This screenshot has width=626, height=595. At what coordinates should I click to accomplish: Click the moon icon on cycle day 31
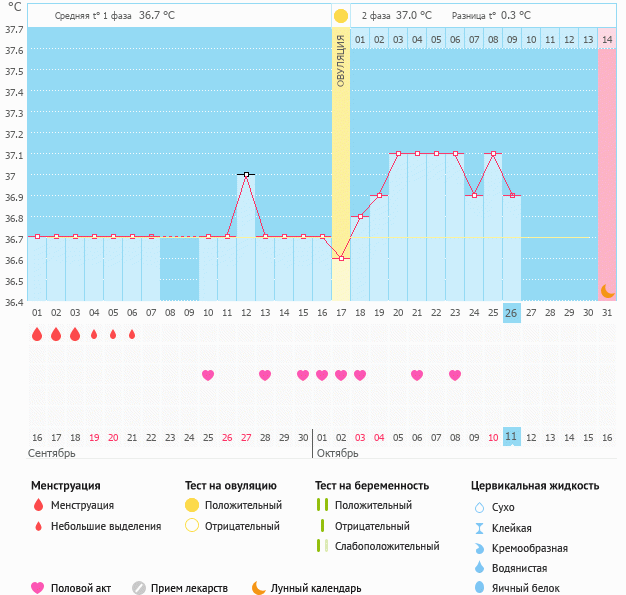pyautogui.click(x=607, y=291)
